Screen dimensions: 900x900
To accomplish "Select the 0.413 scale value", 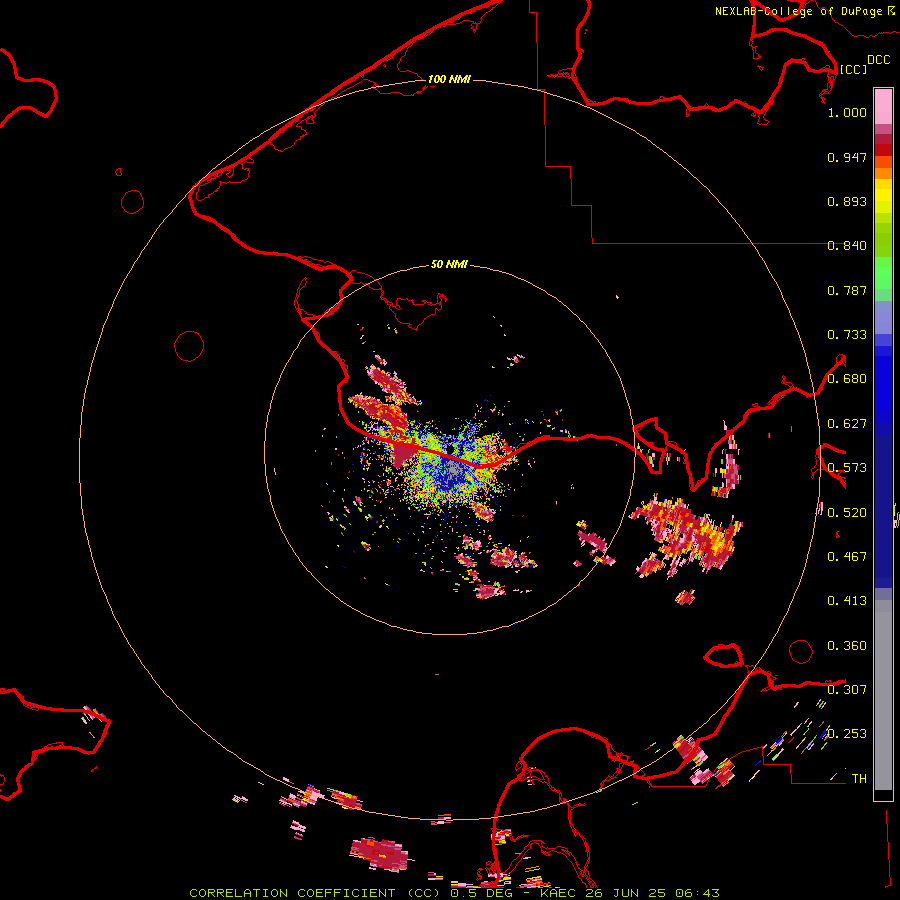I will click(x=847, y=601).
